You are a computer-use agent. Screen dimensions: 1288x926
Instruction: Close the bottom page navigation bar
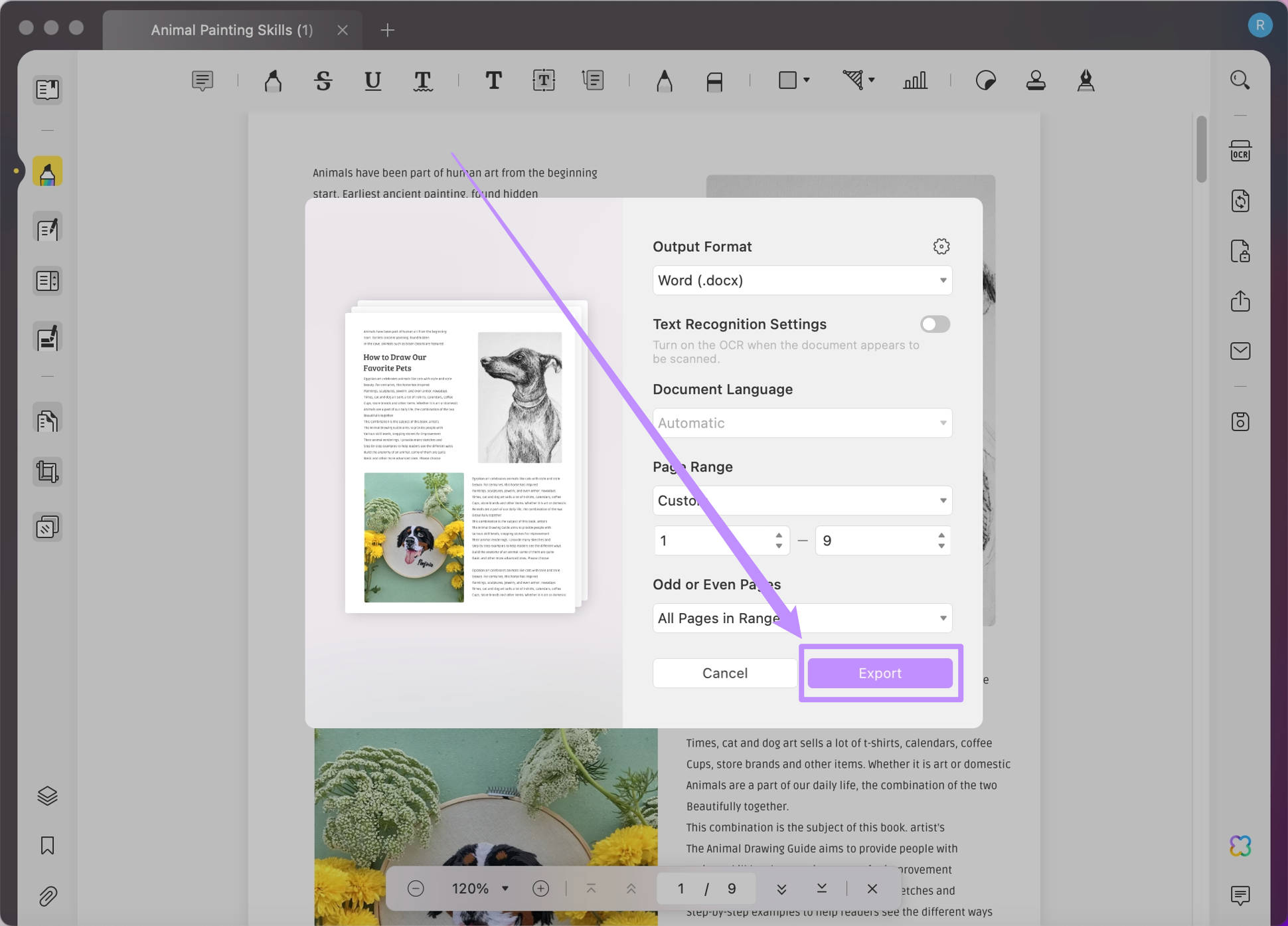coord(872,888)
